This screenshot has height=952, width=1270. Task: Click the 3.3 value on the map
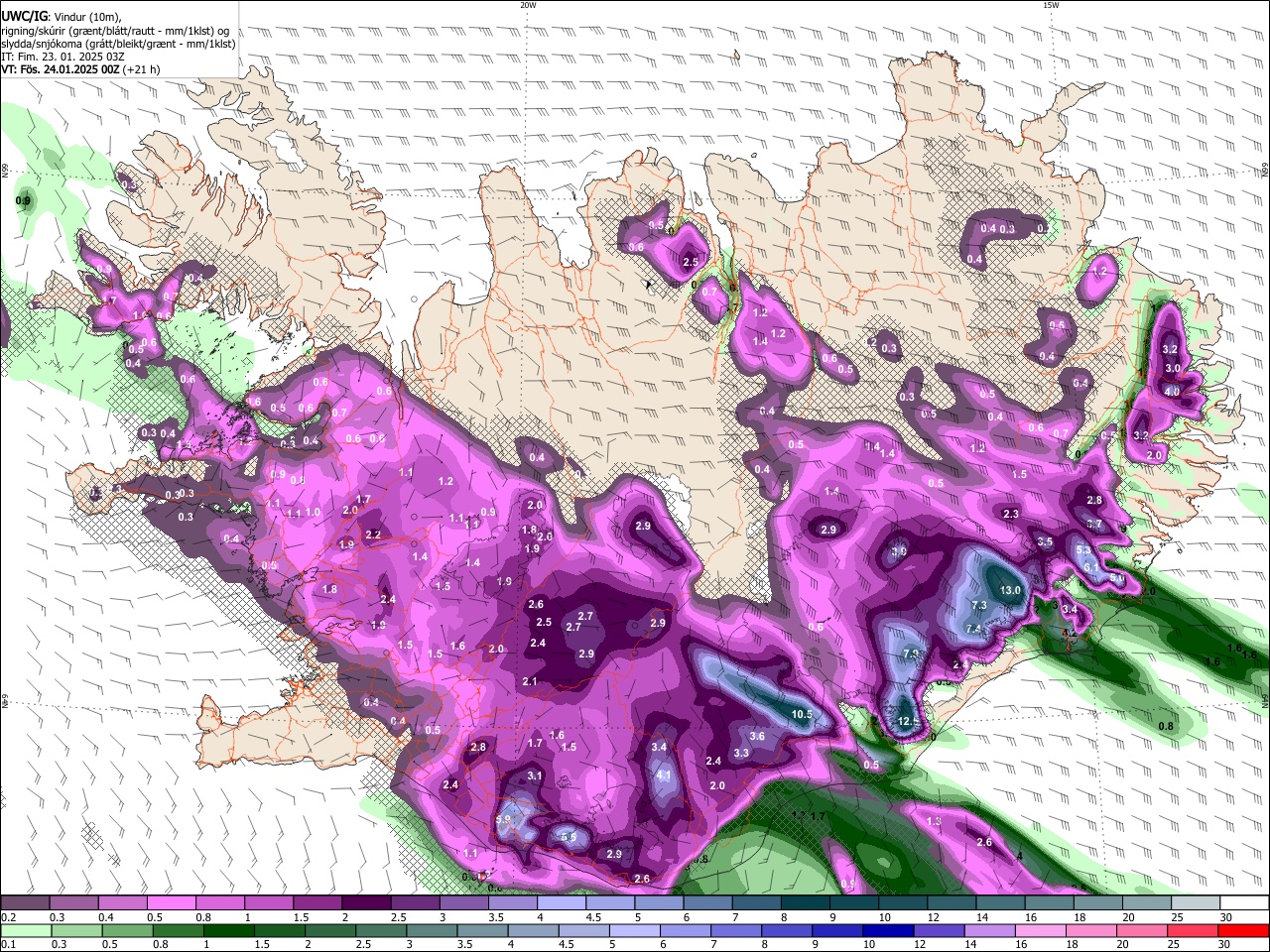[740, 753]
